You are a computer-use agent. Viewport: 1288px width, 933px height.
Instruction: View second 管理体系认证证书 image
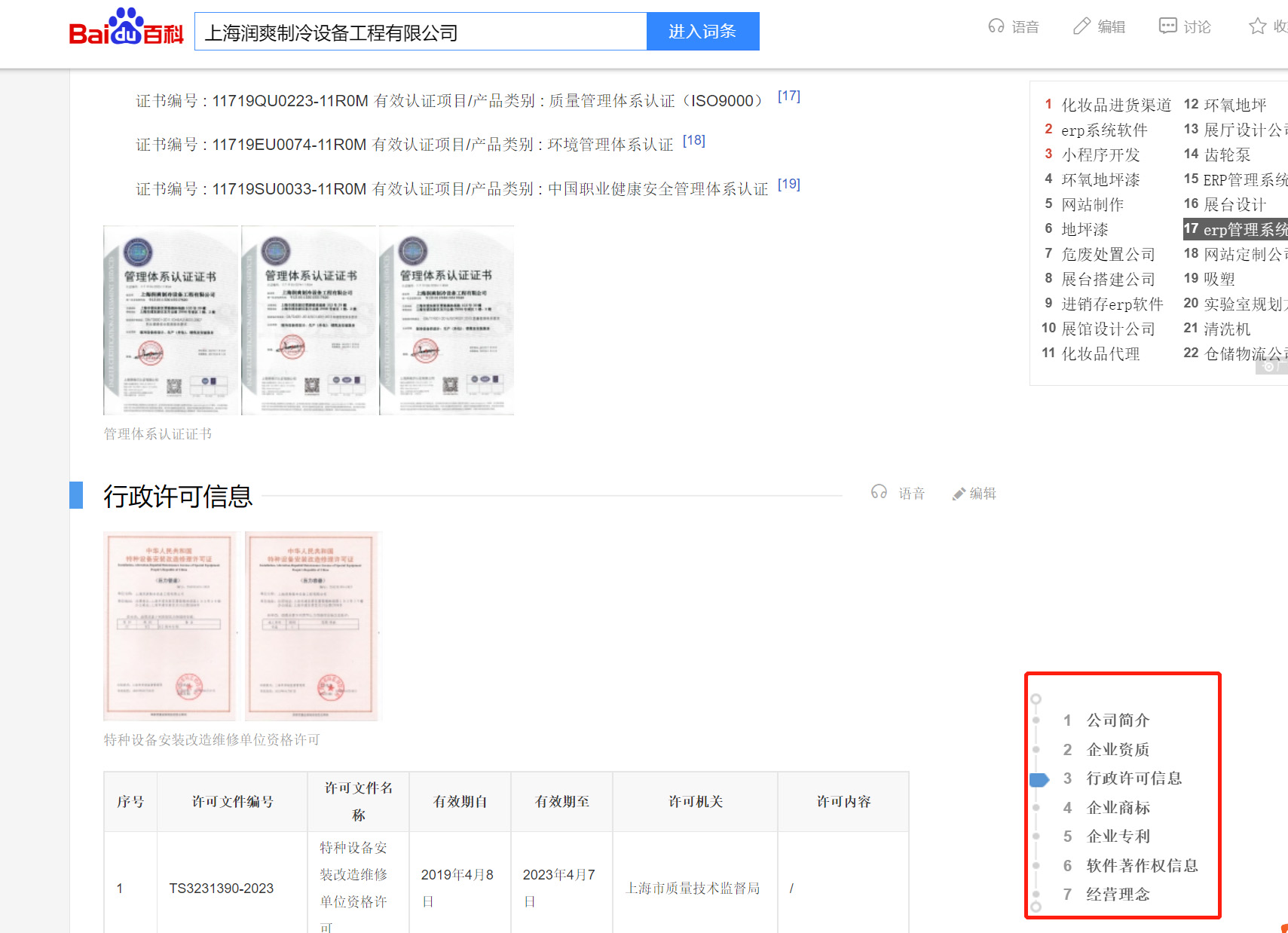point(310,320)
